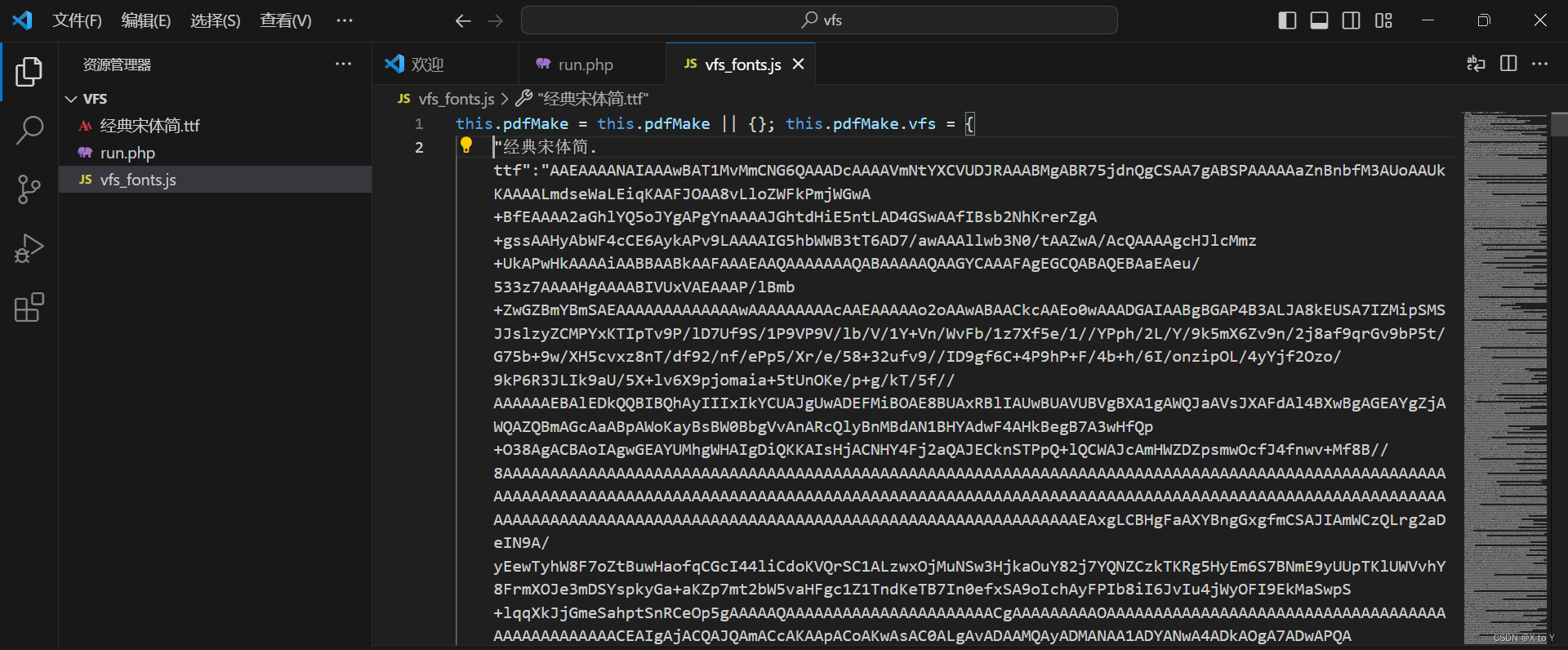Show more menu bar items ellipsis

(345, 20)
